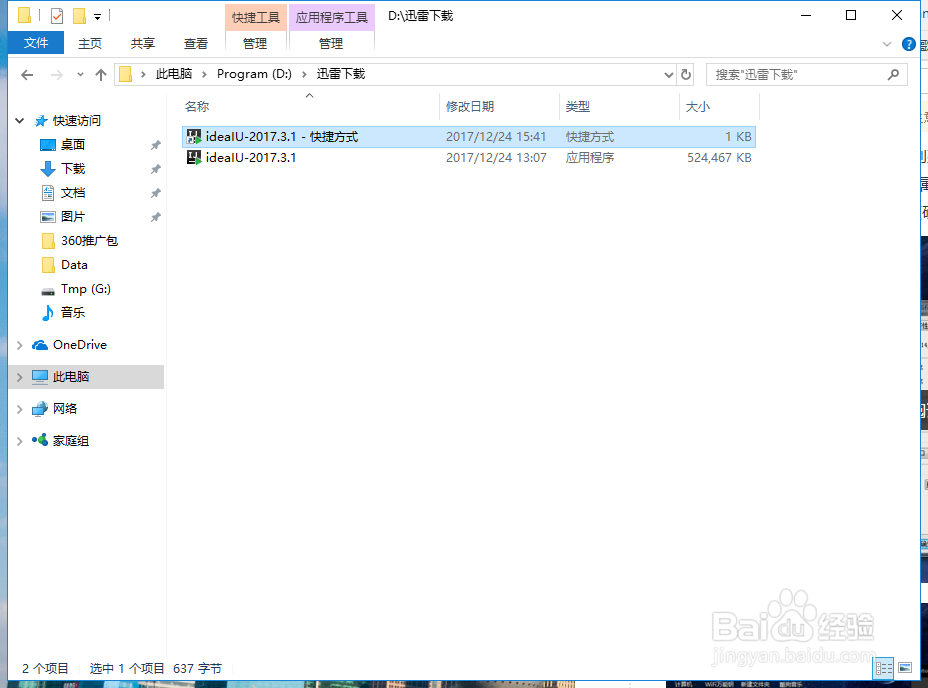928x688 pixels.
Task: Collapse the 快速访问 section chevron
Action: 19,120
